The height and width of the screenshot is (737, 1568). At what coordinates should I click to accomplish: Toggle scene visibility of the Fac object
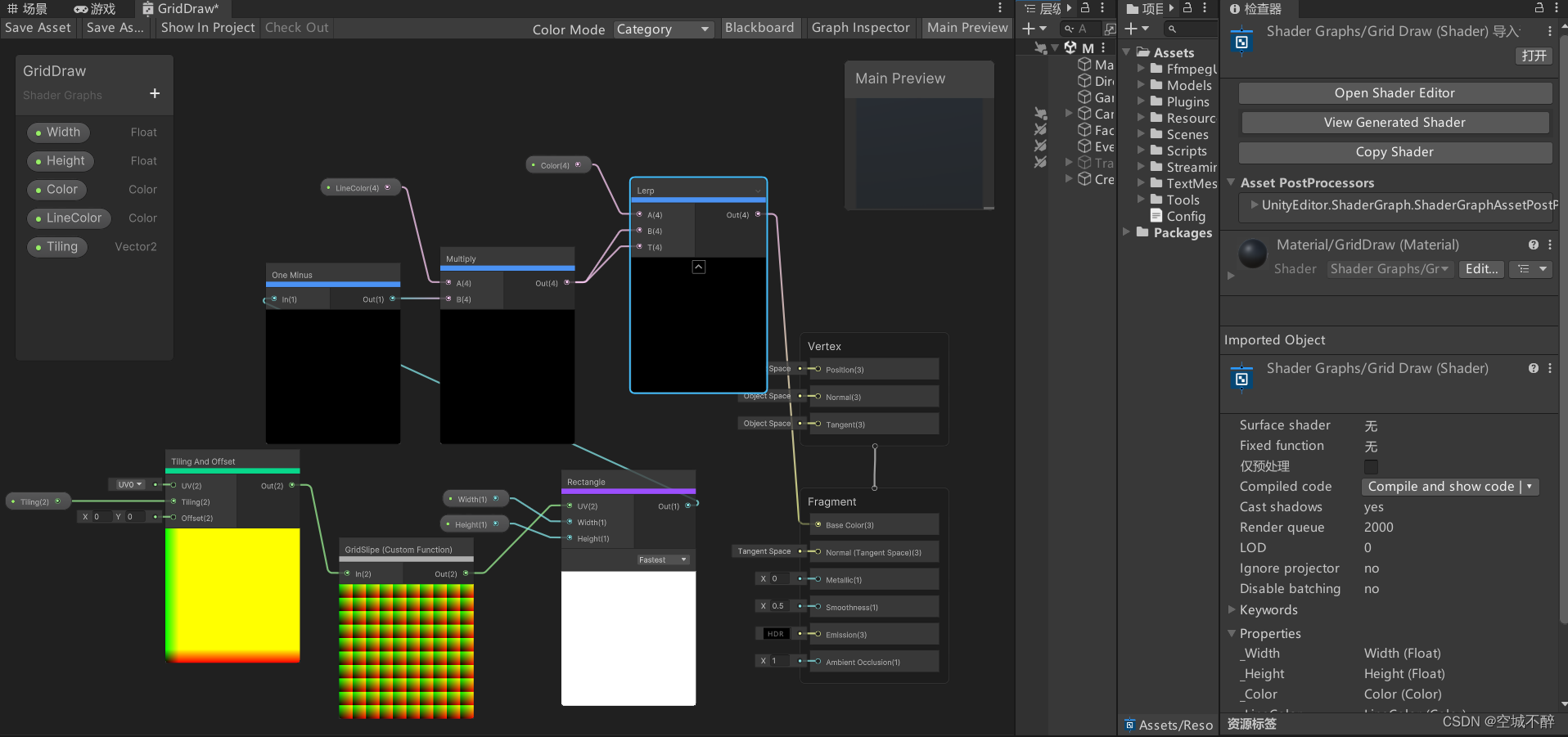click(x=1040, y=130)
